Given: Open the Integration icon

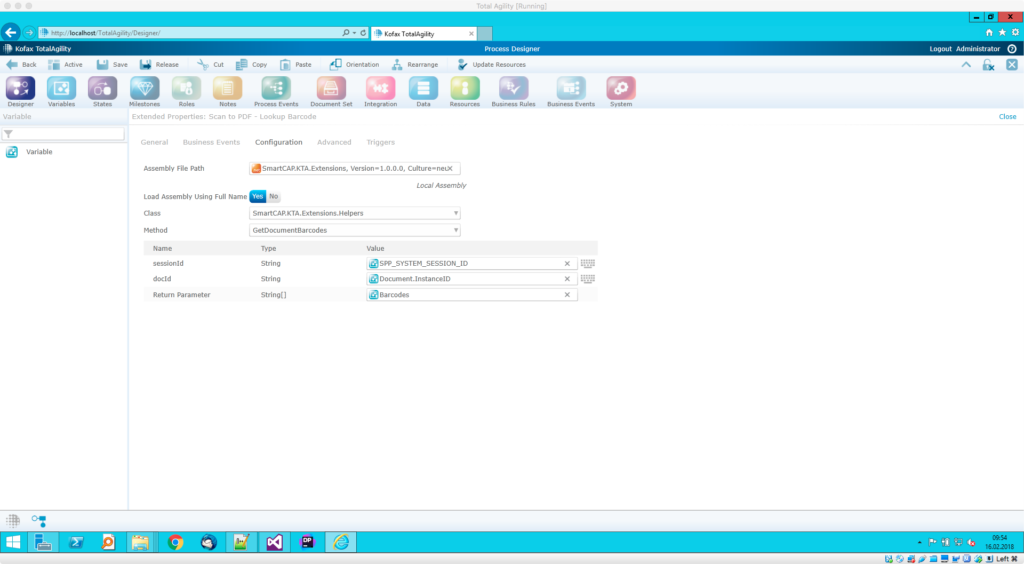Looking at the screenshot, I should (380, 88).
